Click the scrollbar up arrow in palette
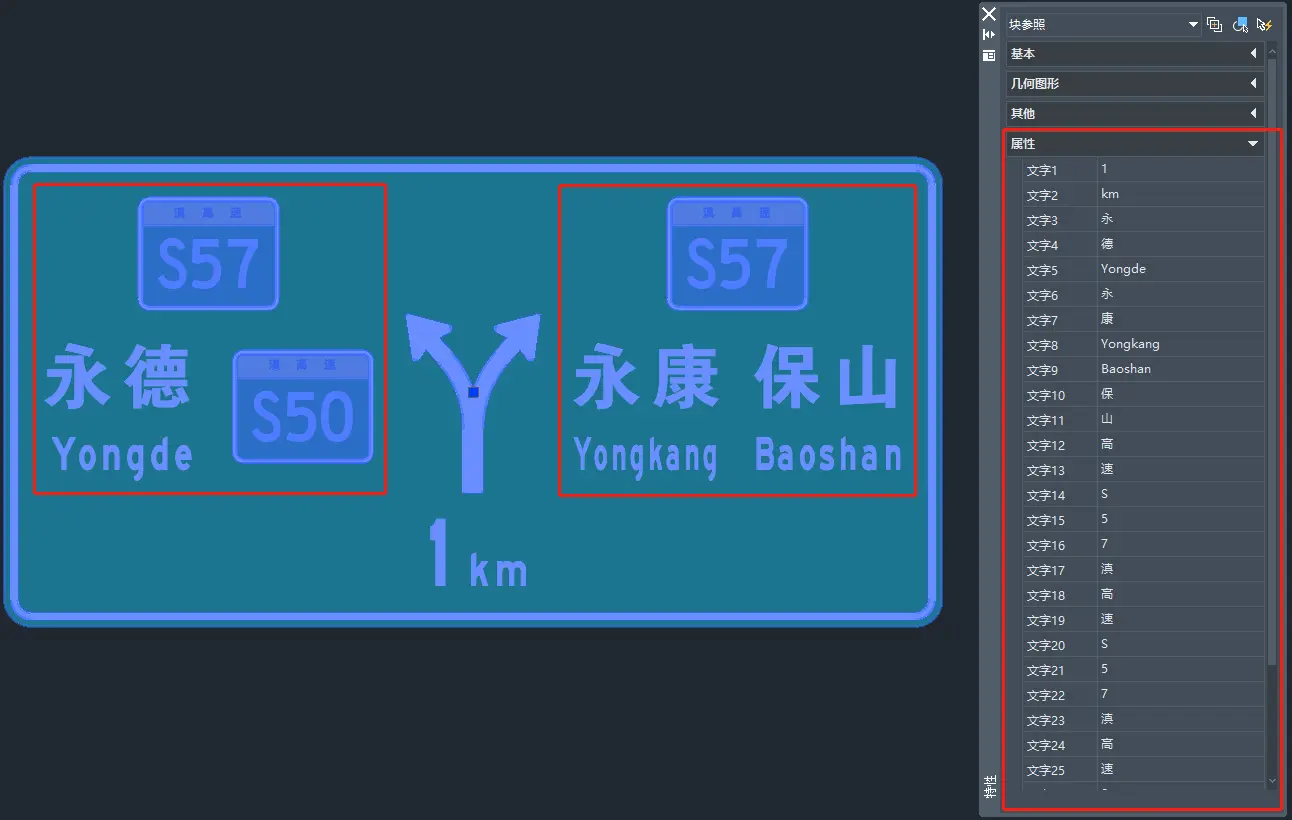The height and width of the screenshot is (820, 1292). click(1272, 53)
